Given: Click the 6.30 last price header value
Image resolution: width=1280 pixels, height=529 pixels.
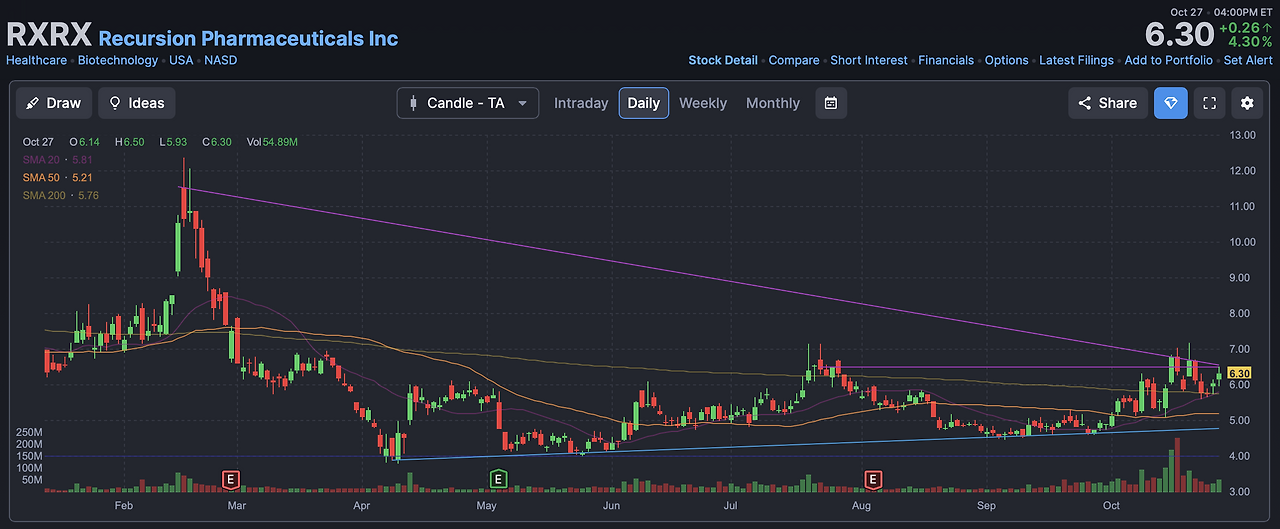Looking at the screenshot, I should [x=1179, y=35].
